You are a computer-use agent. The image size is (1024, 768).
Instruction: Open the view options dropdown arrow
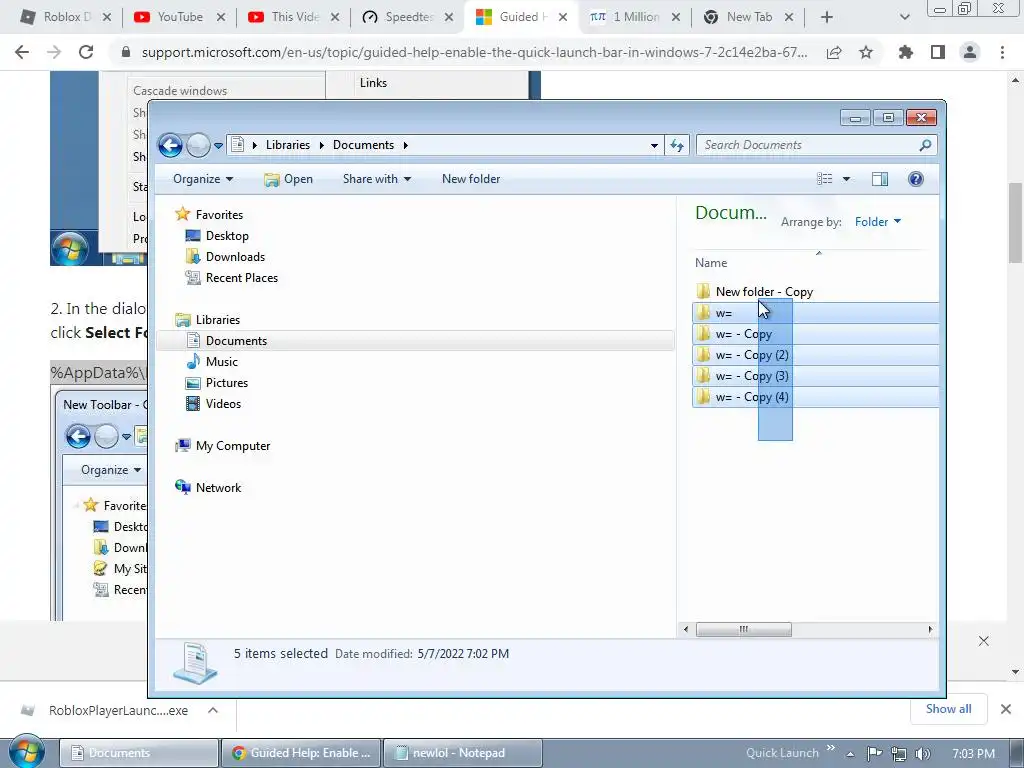click(x=846, y=179)
